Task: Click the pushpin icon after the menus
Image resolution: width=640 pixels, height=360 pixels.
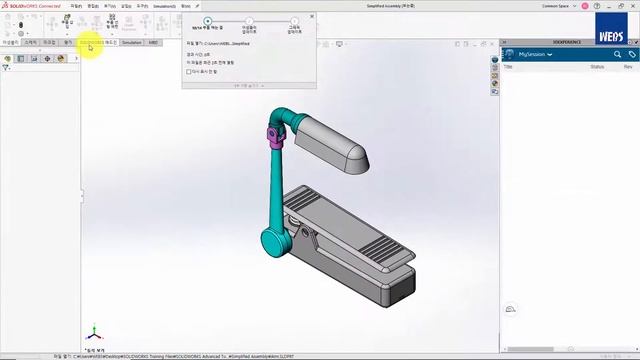Action: 198,6
